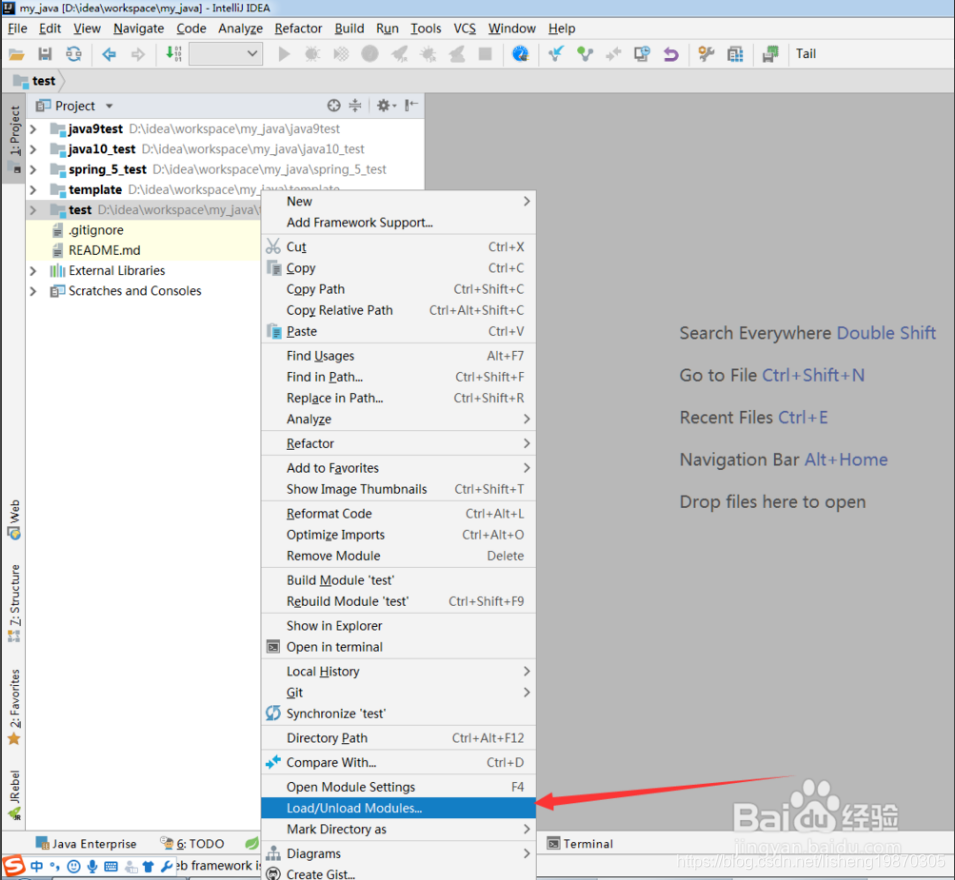Click the VCS Update Project icon

coord(555,54)
